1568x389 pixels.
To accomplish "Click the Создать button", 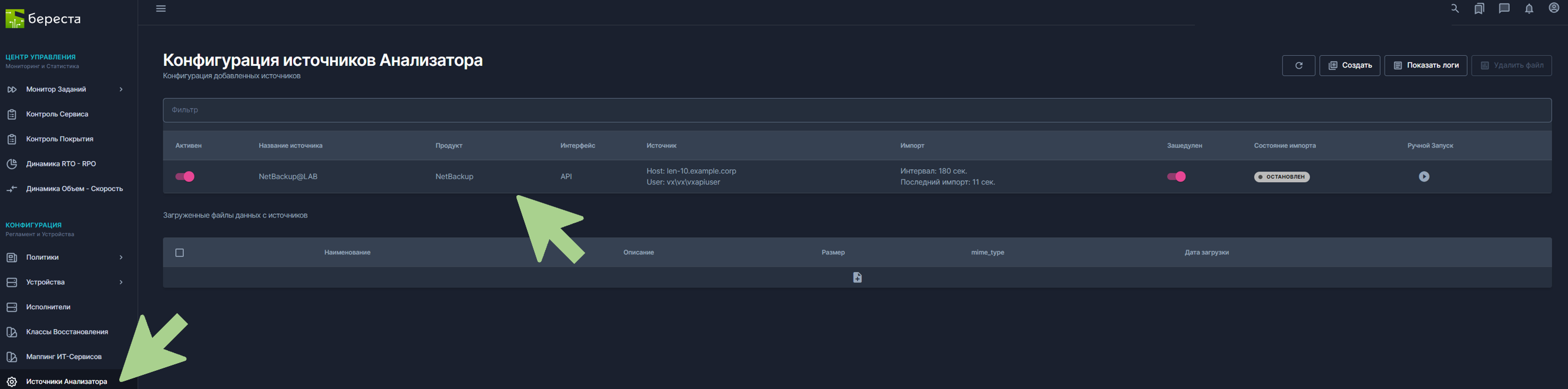I will [1349, 66].
